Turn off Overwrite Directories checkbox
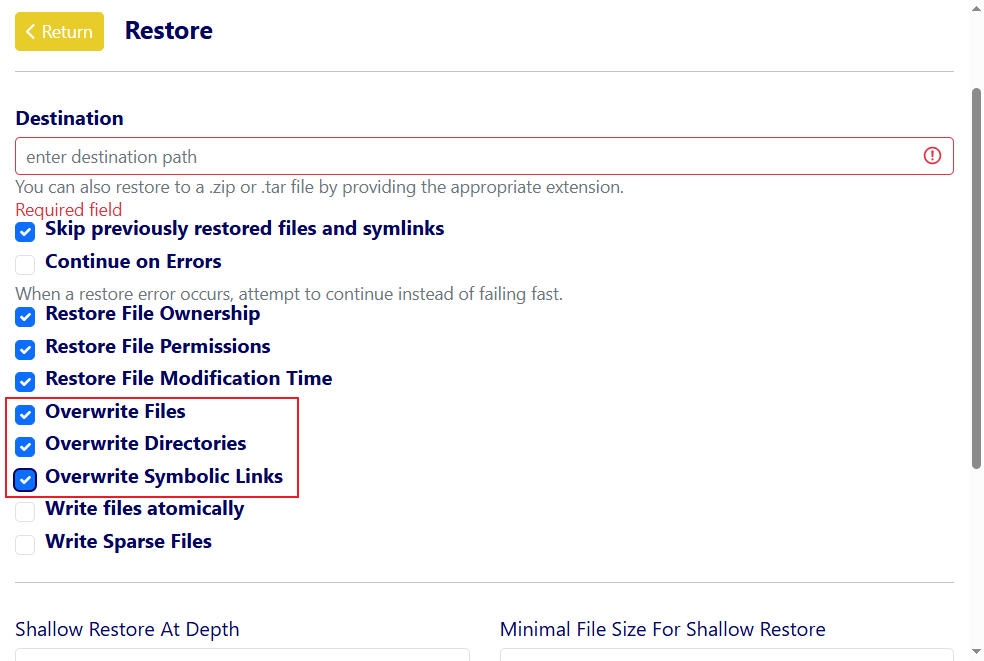Image resolution: width=984 pixels, height=661 pixels. tap(26, 447)
